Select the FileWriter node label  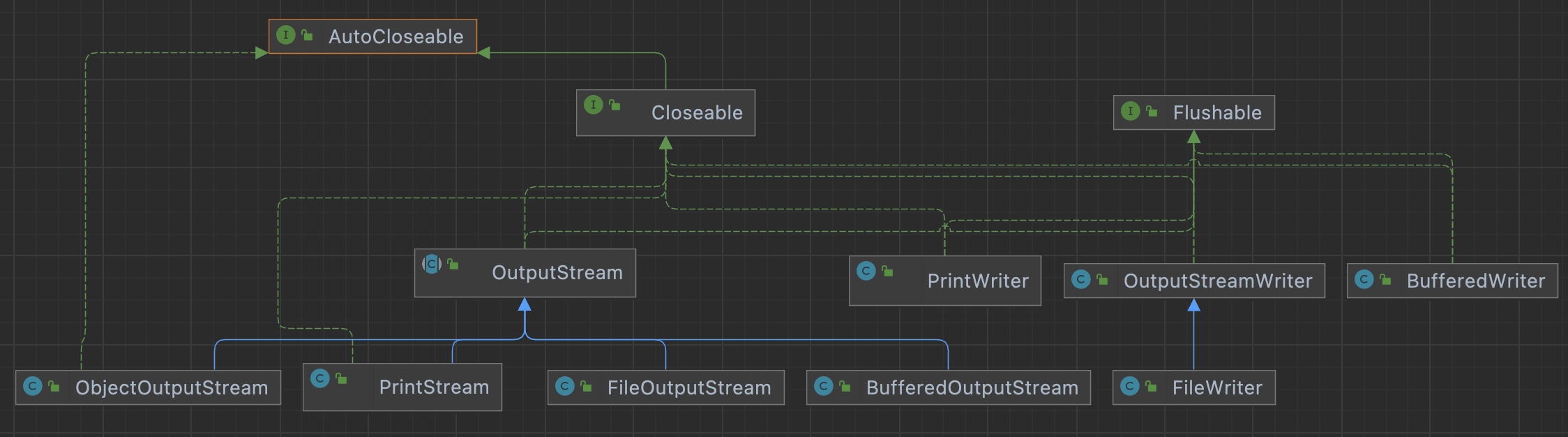(1216, 387)
